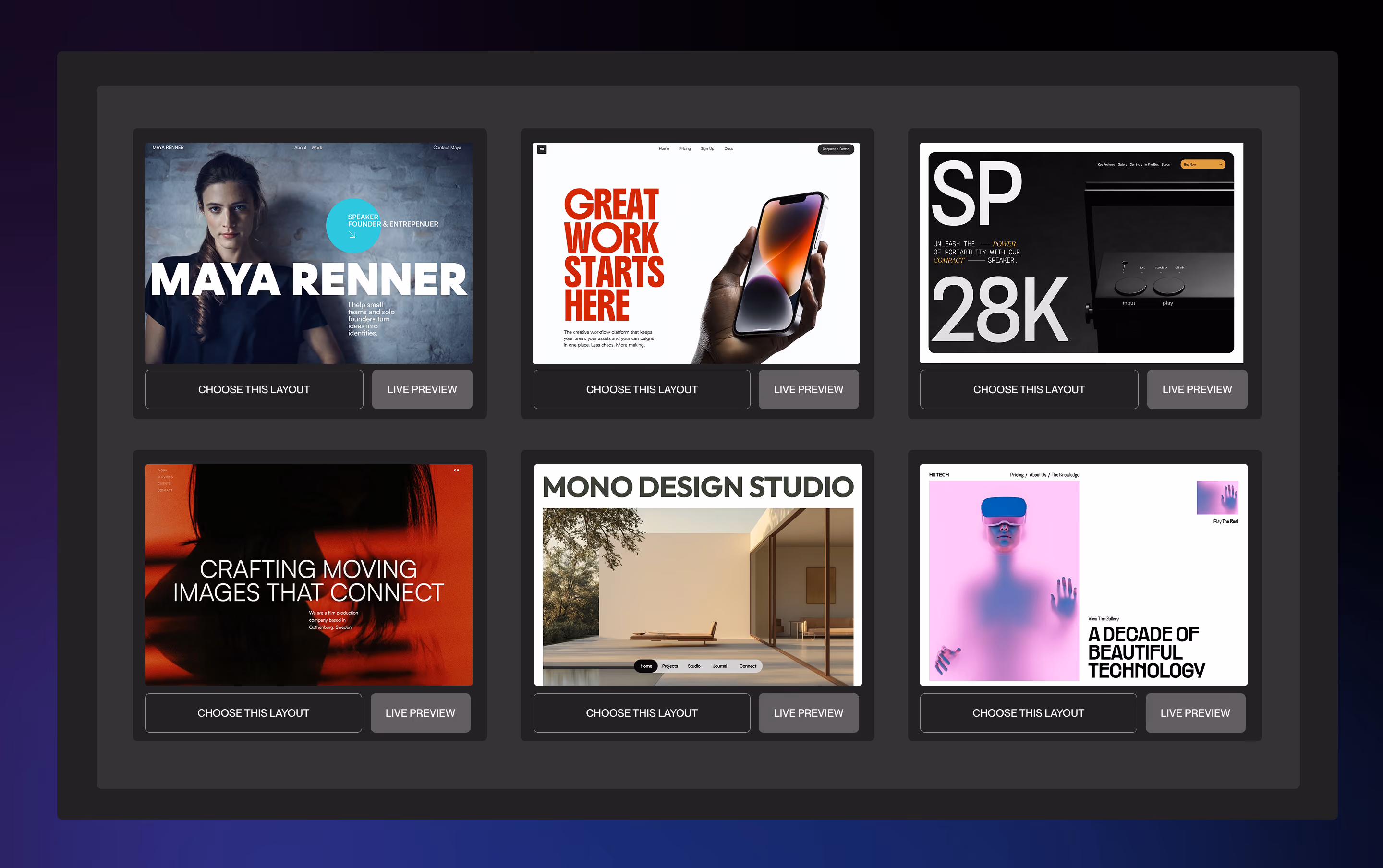
Task: Click the Crafting Moving Images thumbnail
Action: click(x=309, y=575)
